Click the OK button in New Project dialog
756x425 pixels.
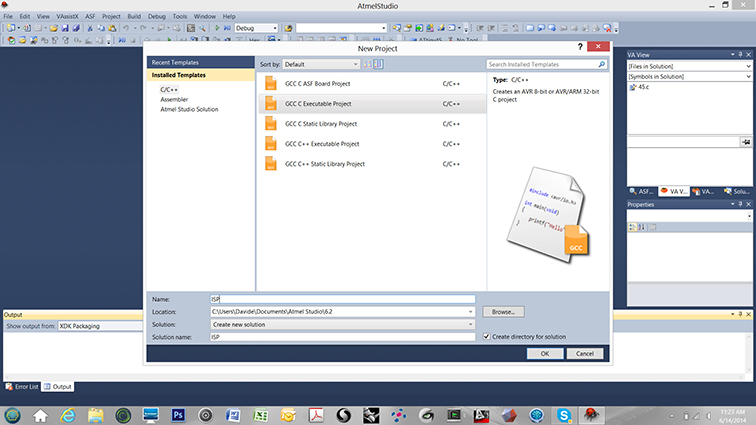[x=545, y=354]
